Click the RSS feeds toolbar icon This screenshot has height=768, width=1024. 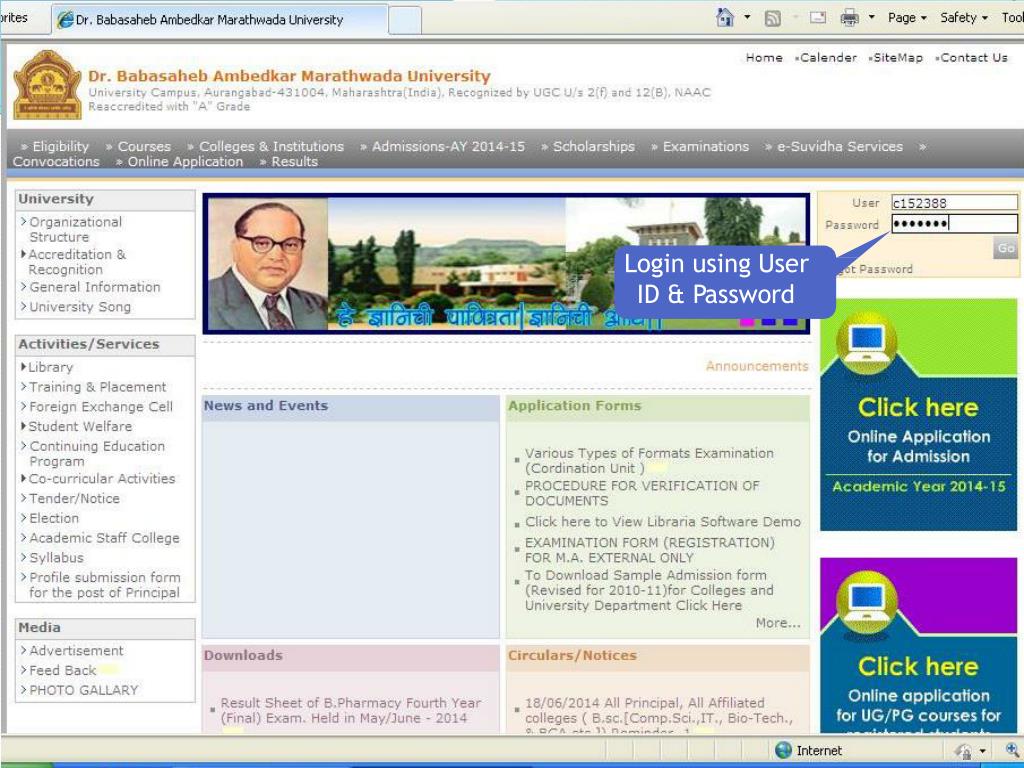point(773,18)
